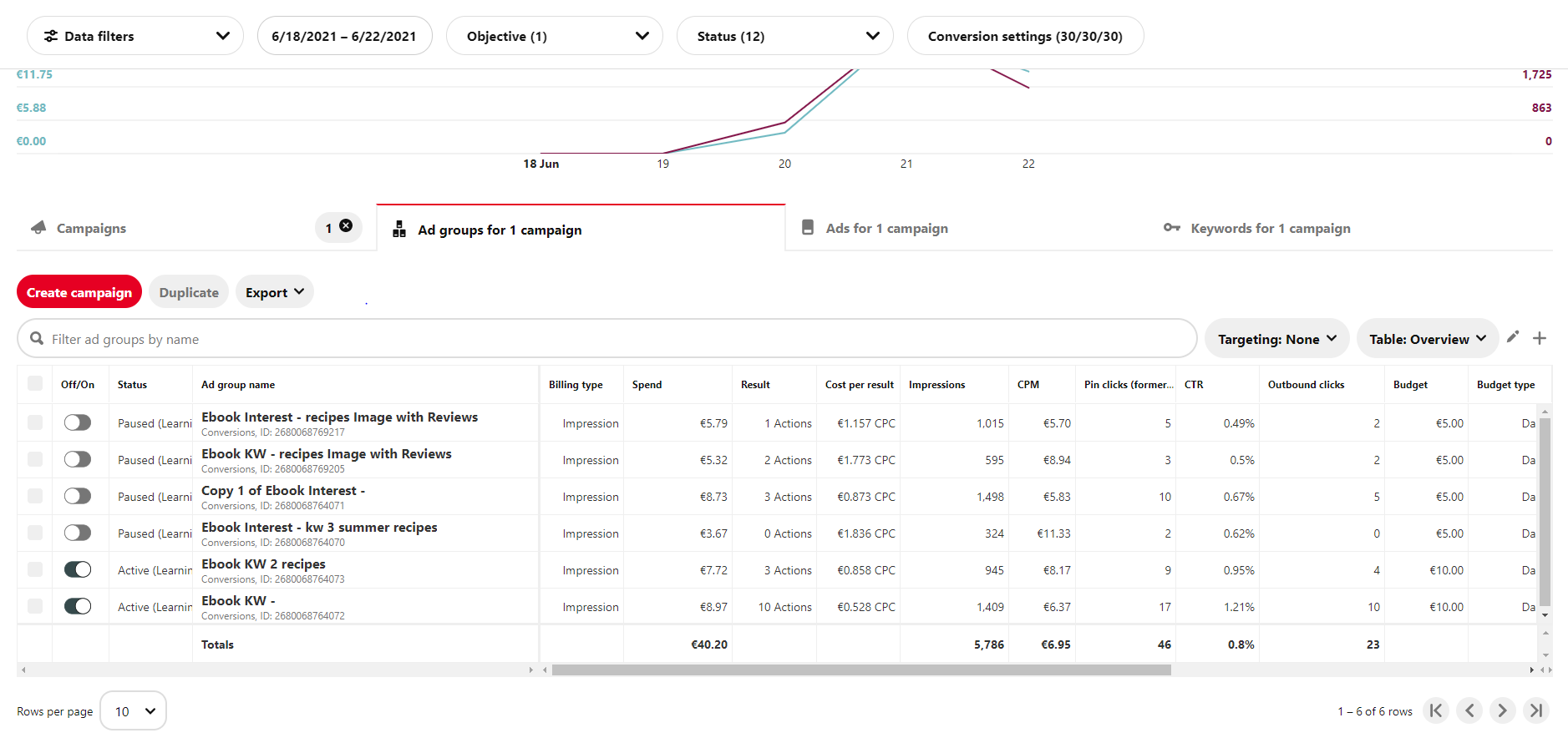Go to the first page of rows

1436,710
